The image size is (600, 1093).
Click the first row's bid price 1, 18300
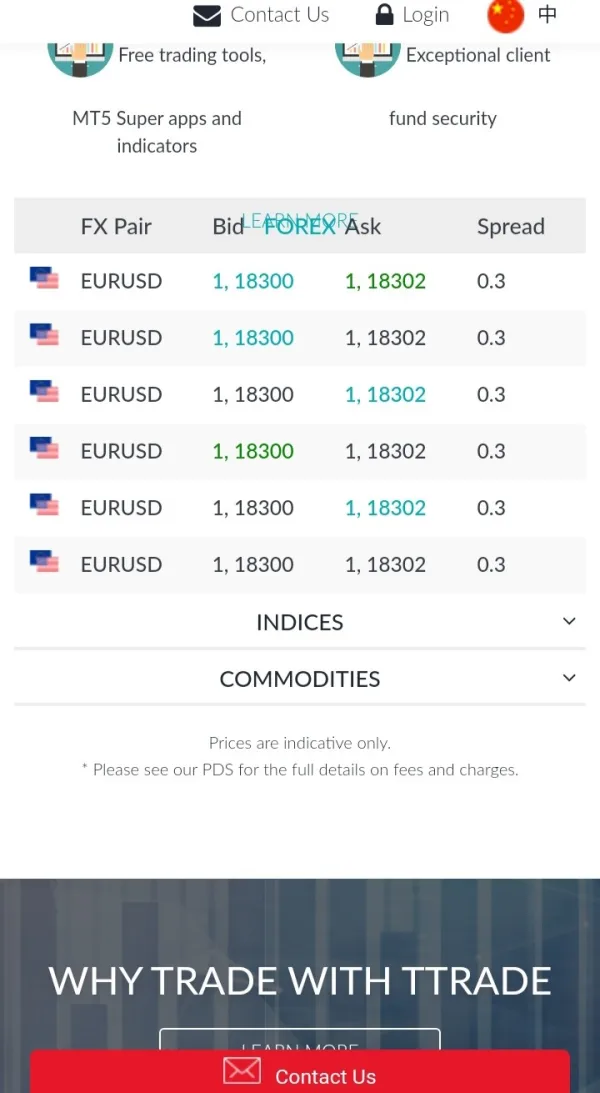coord(253,281)
